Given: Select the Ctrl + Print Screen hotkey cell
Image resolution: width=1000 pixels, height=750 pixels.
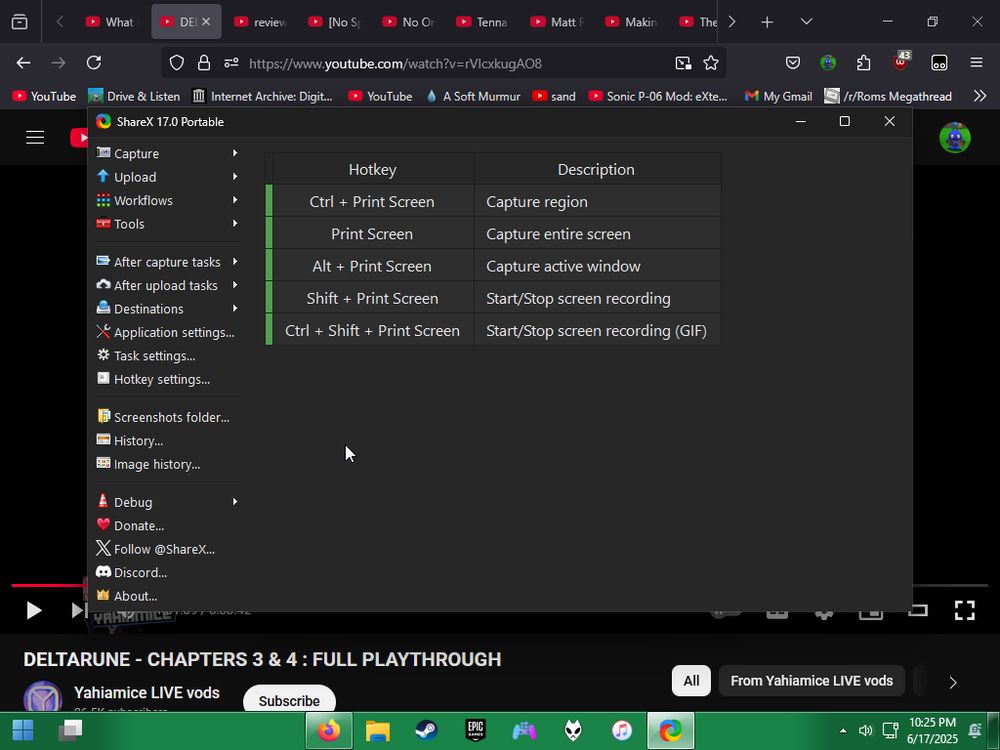Looking at the screenshot, I should point(372,202).
